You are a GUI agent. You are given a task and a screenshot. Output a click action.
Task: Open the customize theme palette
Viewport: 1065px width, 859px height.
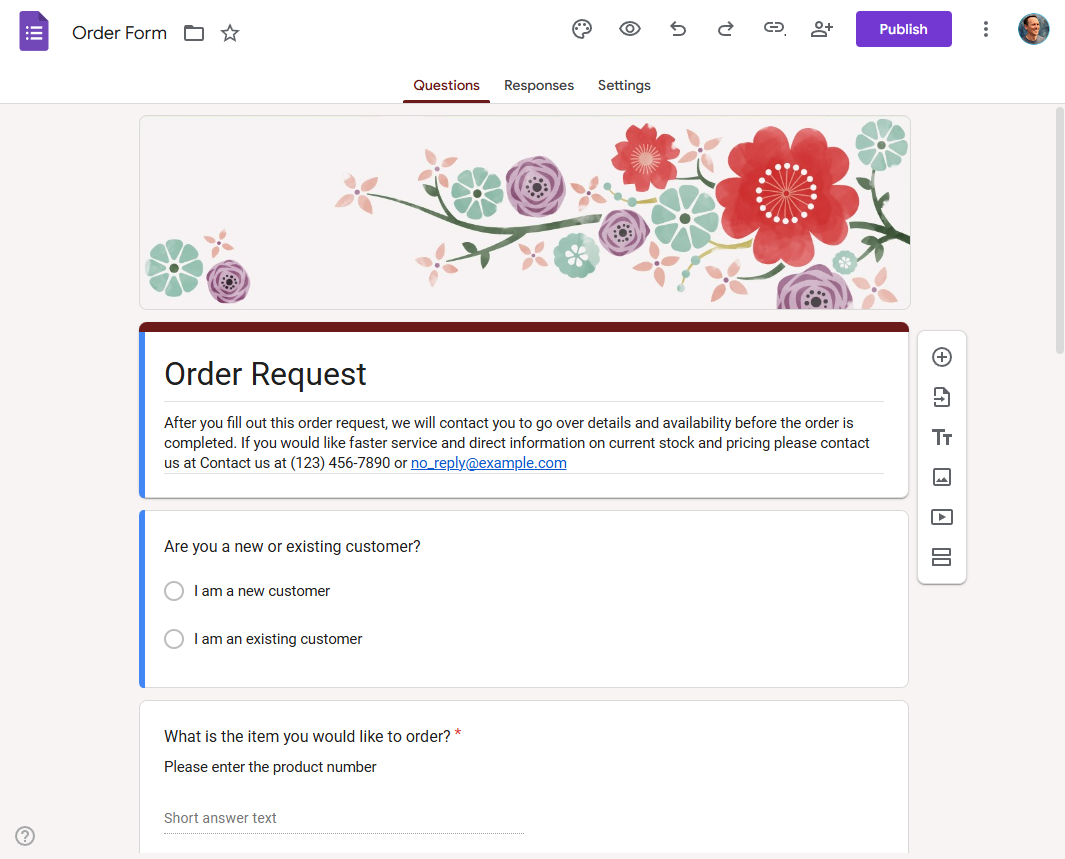581,29
